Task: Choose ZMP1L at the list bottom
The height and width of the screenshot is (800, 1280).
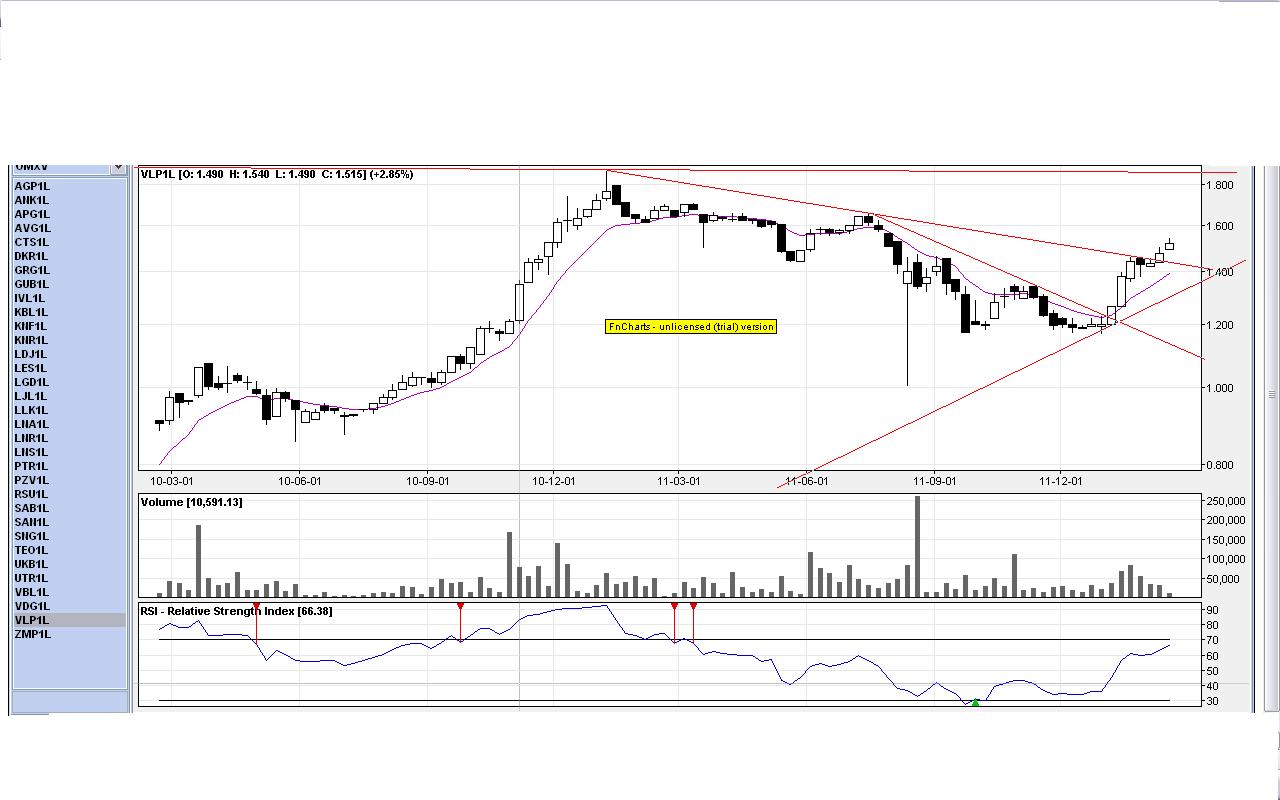Action: 32,634
